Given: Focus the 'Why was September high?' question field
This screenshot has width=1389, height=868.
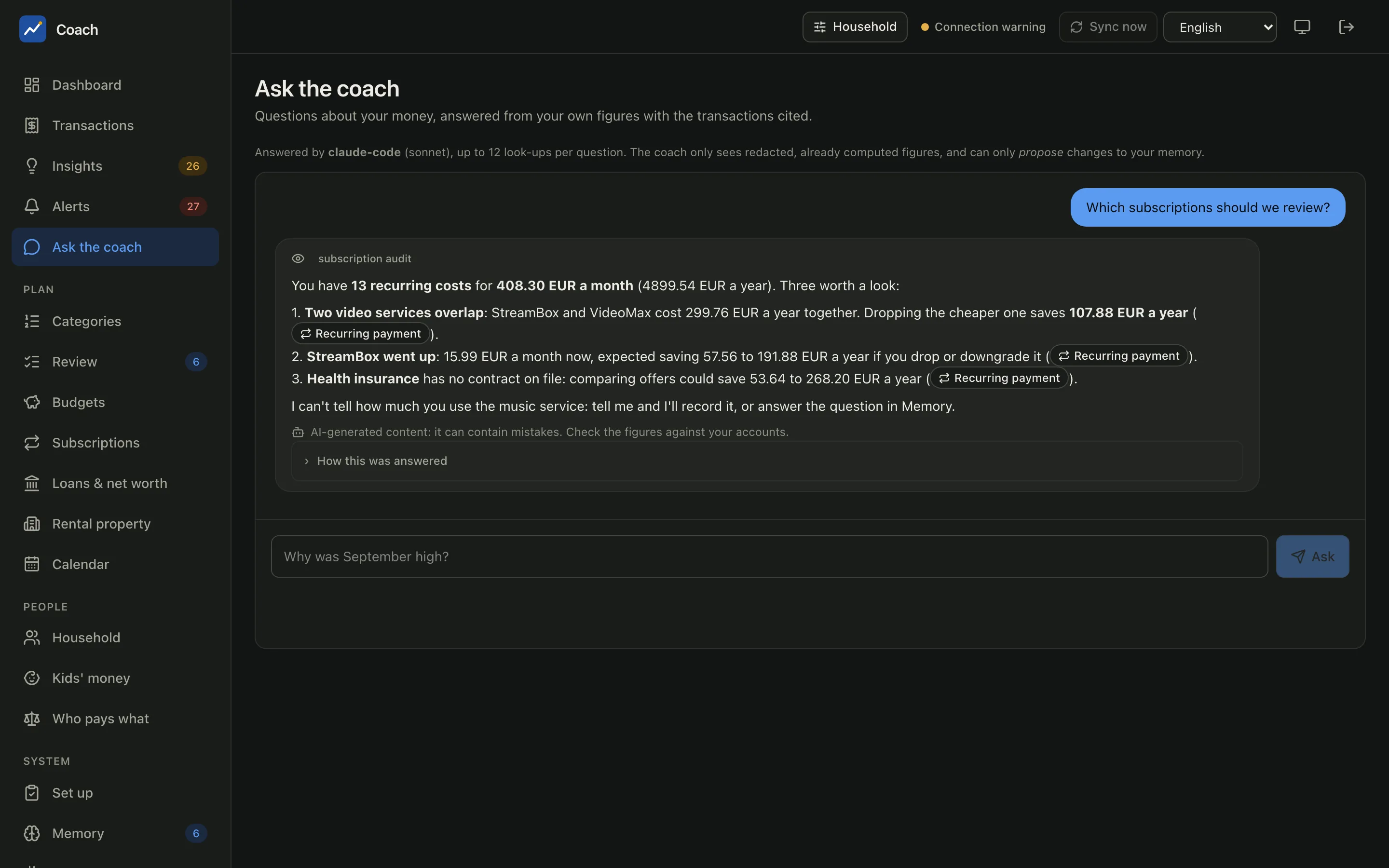Looking at the screenshot, I should pos(769,556).
